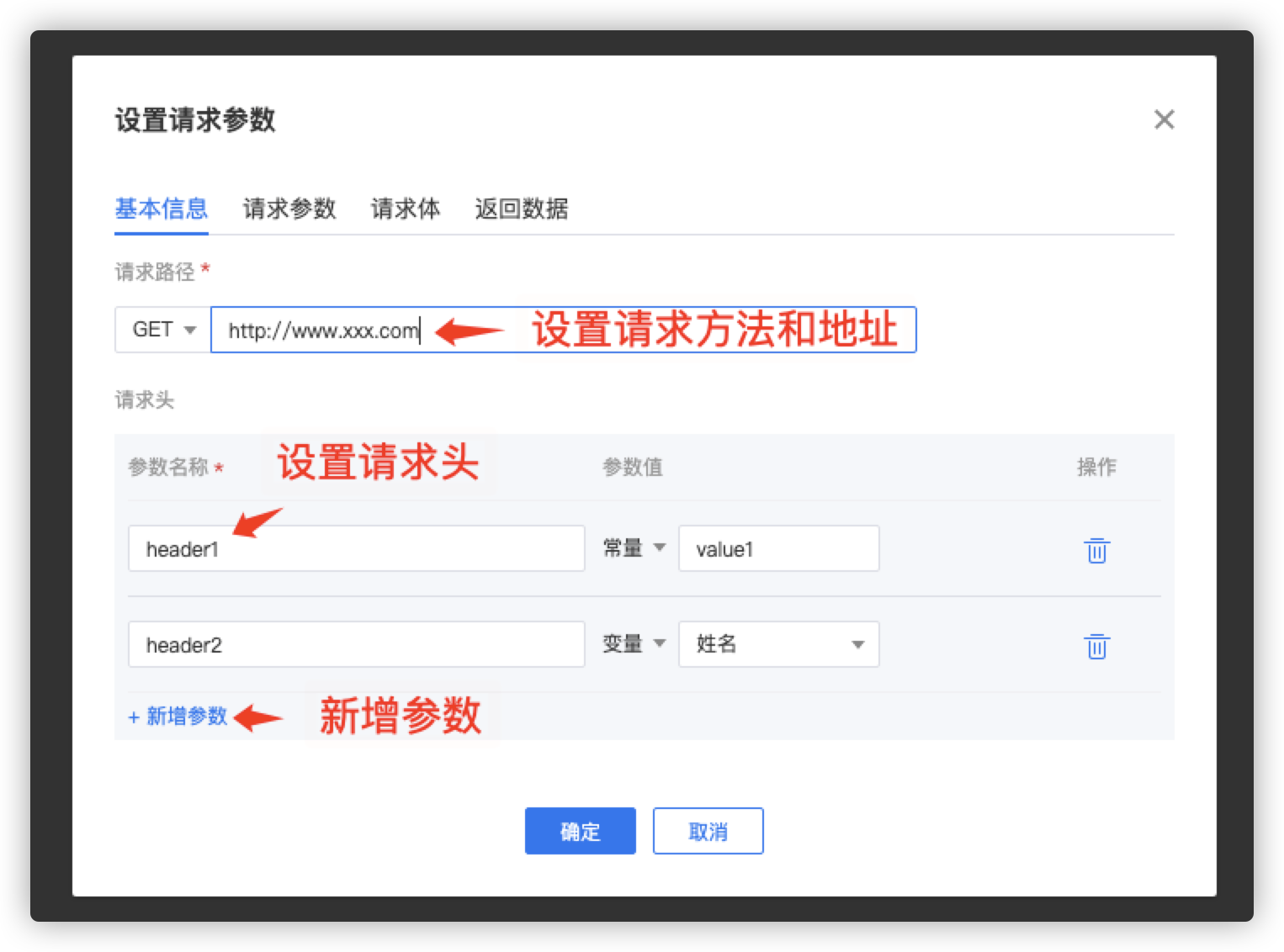Click the 操作 column header
Viewport: 1284px width, 952px height.
click(x=1096, y=468)
